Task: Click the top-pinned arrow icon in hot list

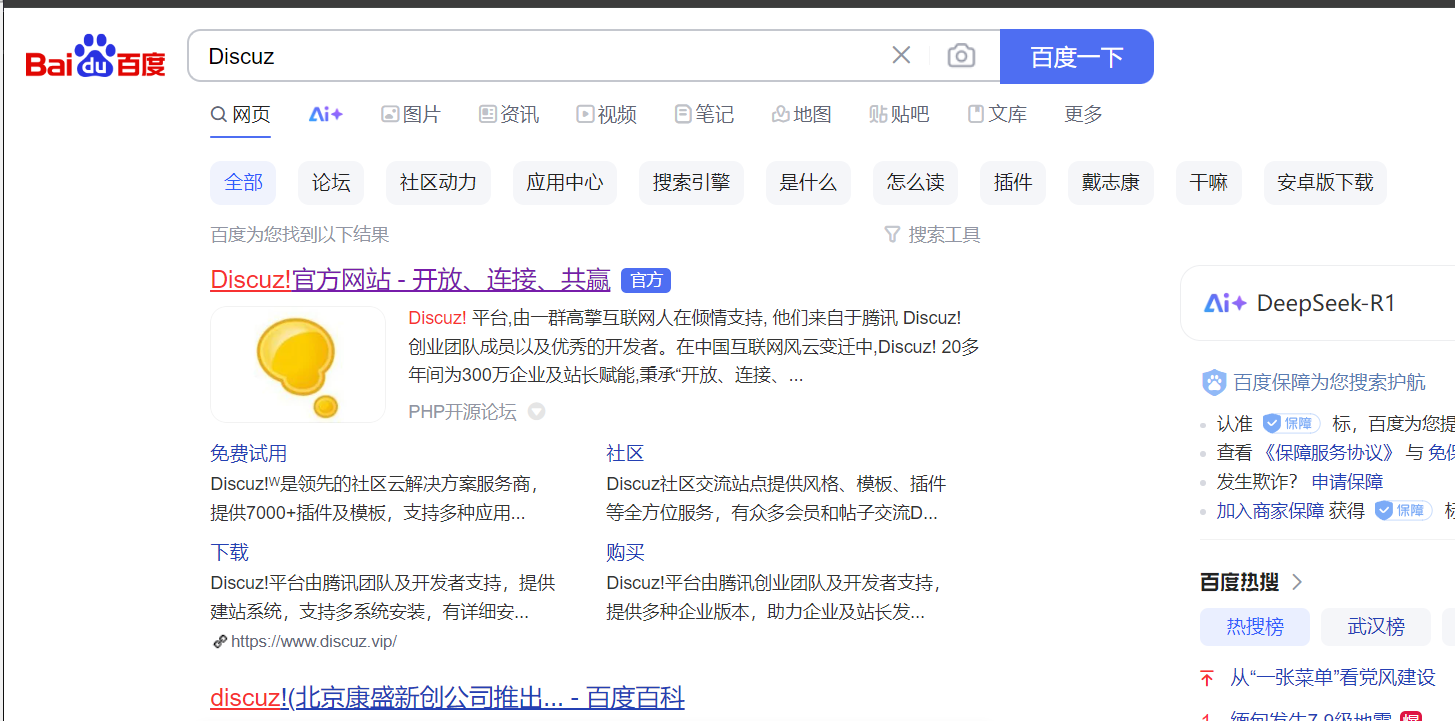Action: click(1207, 678)
